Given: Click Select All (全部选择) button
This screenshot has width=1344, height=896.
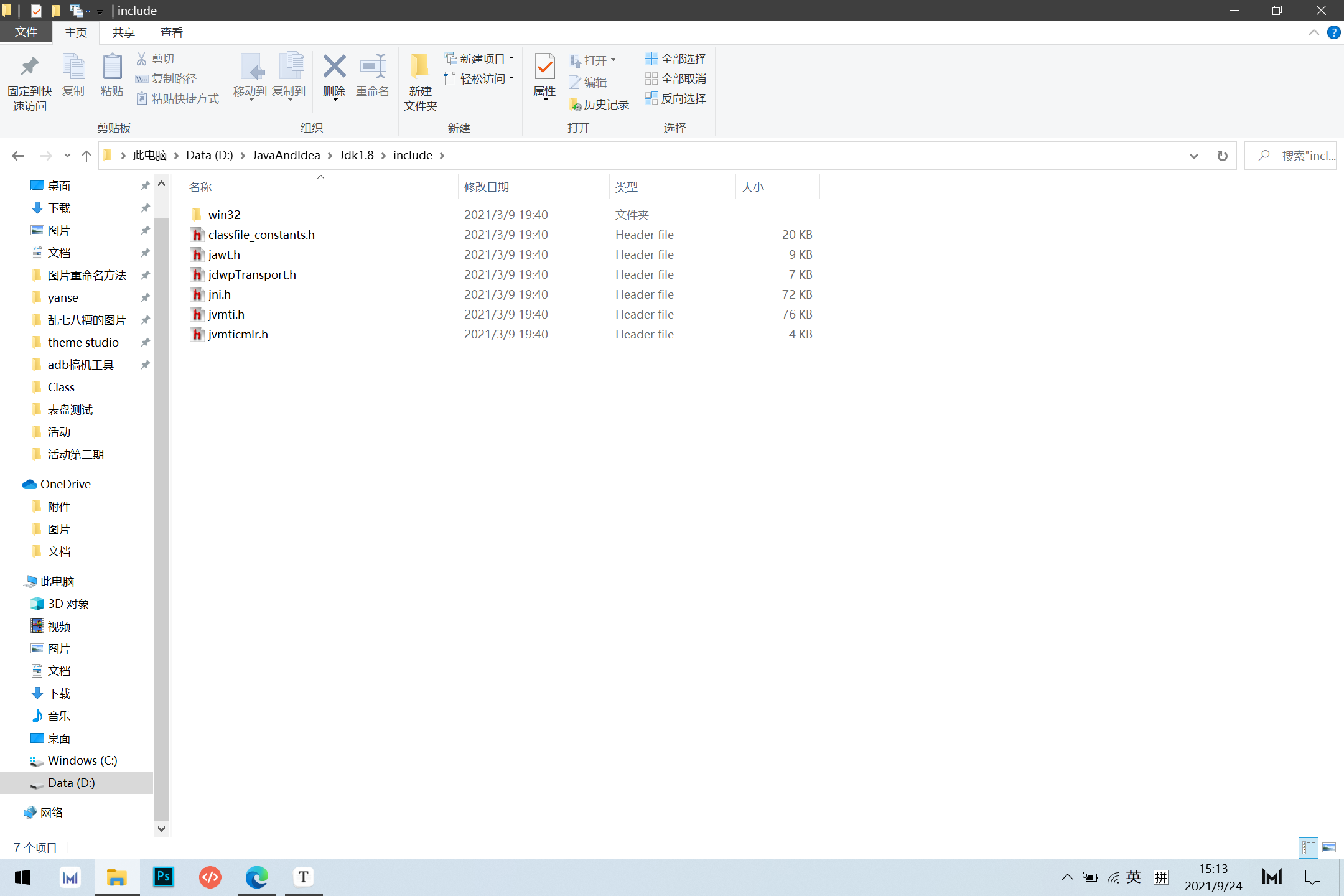Looking at the screenshot, I should click(675, 58).
